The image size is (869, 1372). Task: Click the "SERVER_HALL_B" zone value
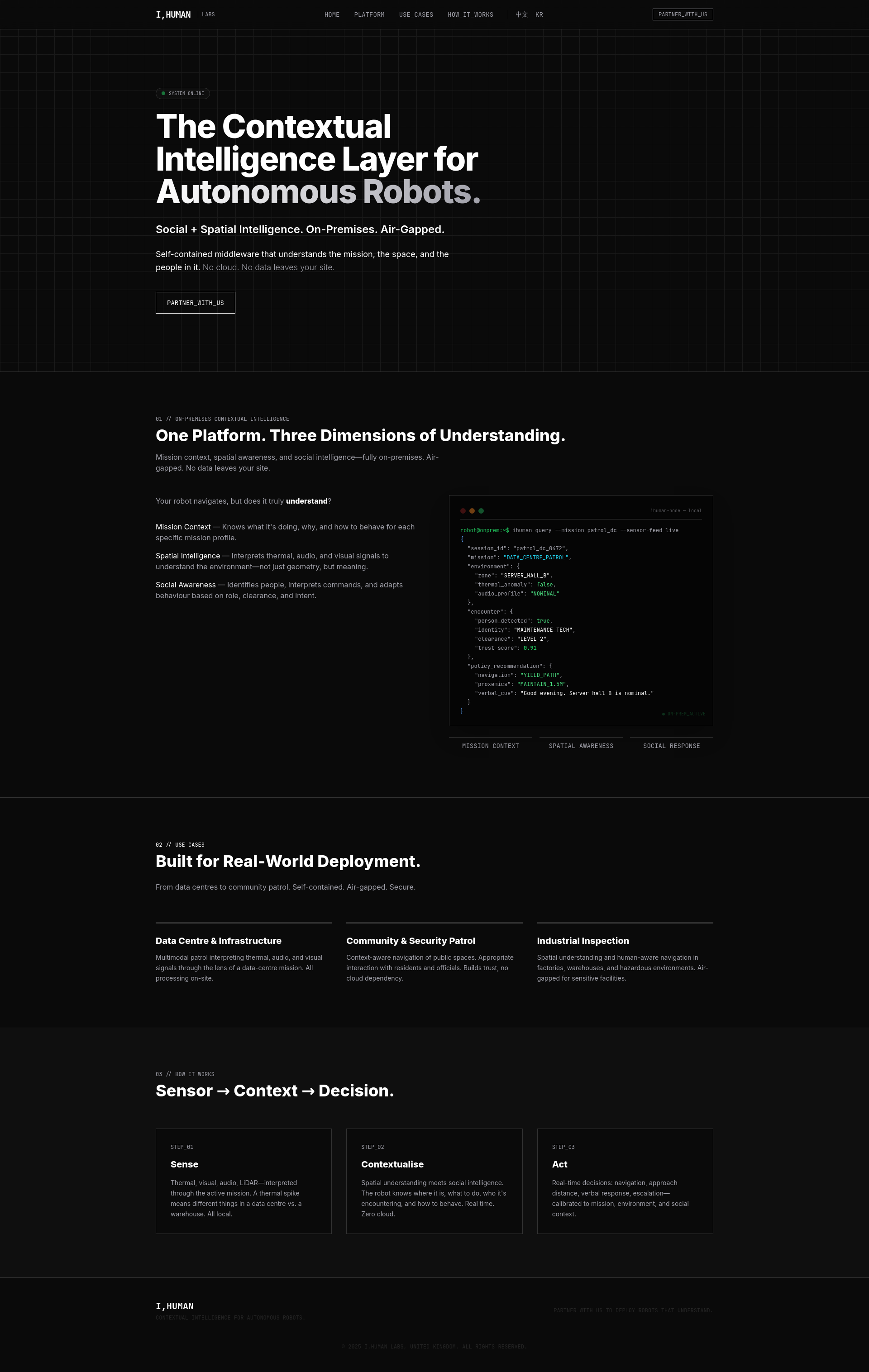coord(525,576)
